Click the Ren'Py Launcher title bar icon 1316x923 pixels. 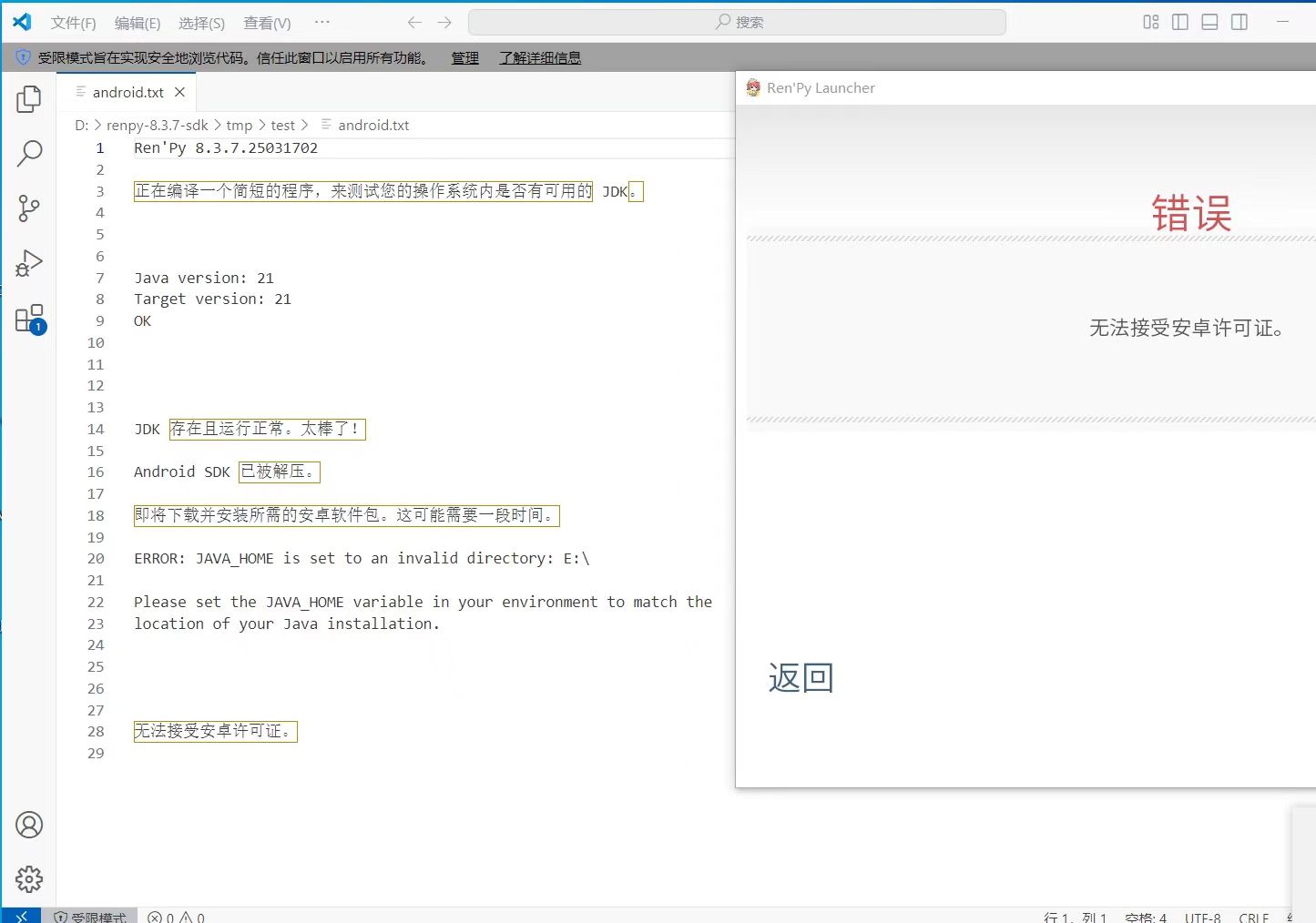(x=753, y=87)
